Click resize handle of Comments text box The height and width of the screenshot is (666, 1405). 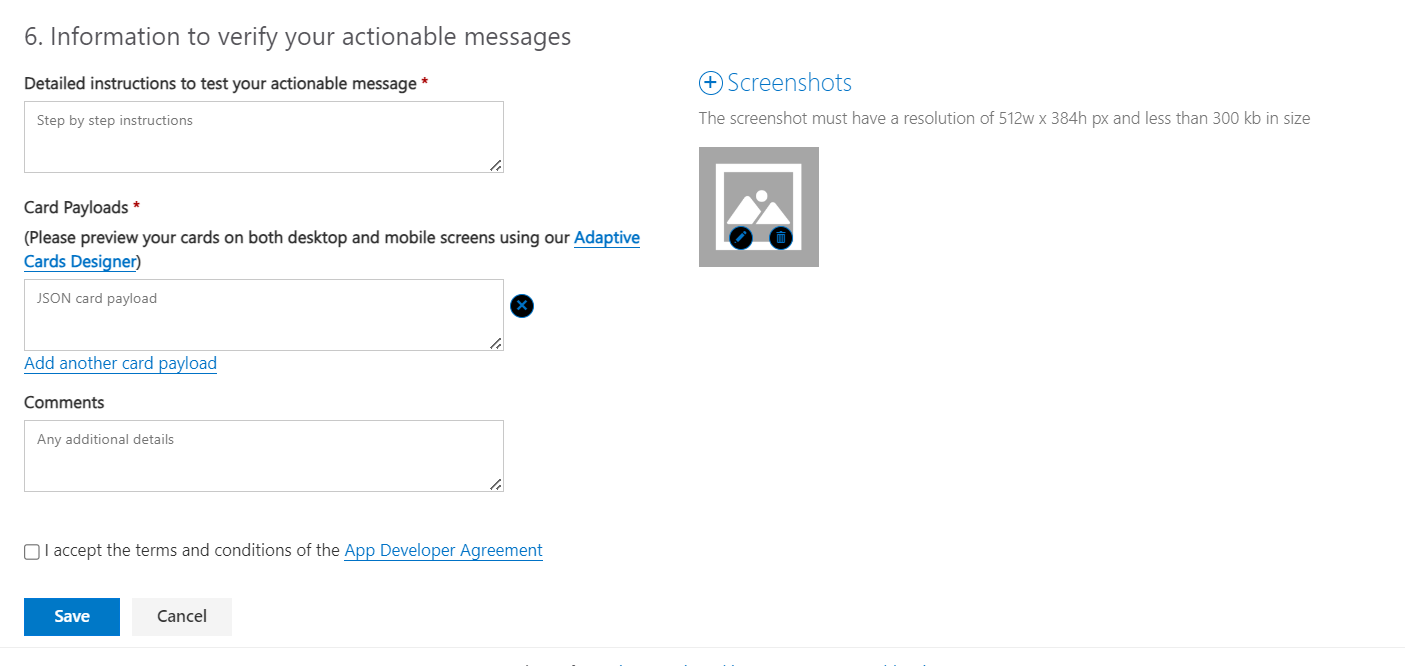(496, 484)
